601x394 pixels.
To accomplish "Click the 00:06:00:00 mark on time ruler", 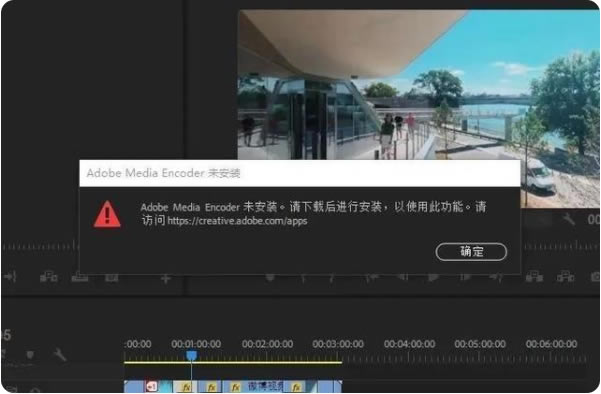I will (551, 344).
